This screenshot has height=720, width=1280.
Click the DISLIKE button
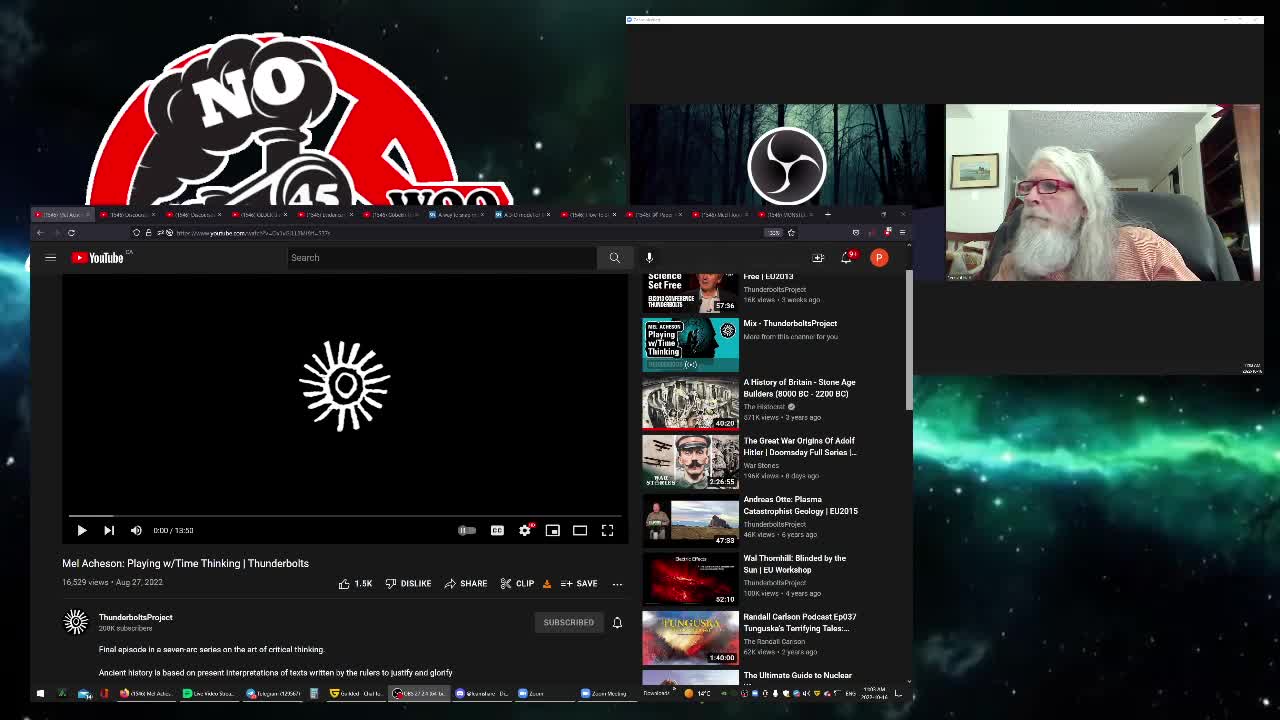(408, 584)
